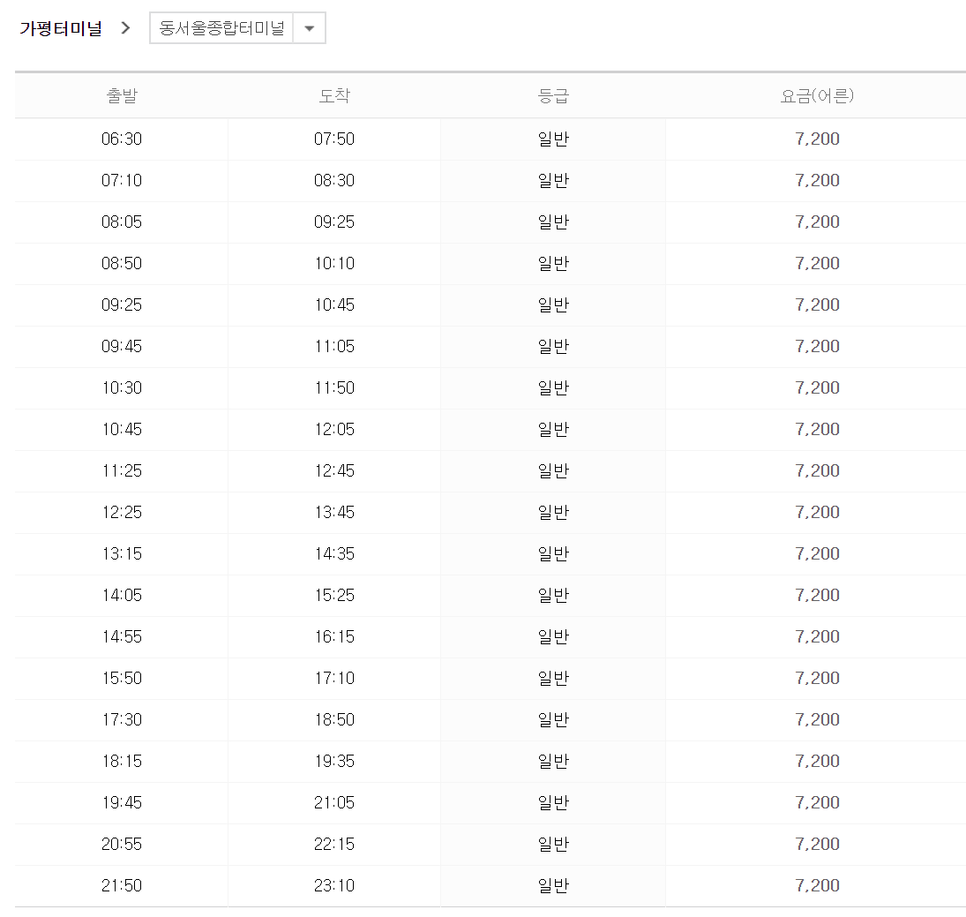966x917 pixels.
Task: Click 일반 grade in the 06:30 row
Action: (553, 139)
